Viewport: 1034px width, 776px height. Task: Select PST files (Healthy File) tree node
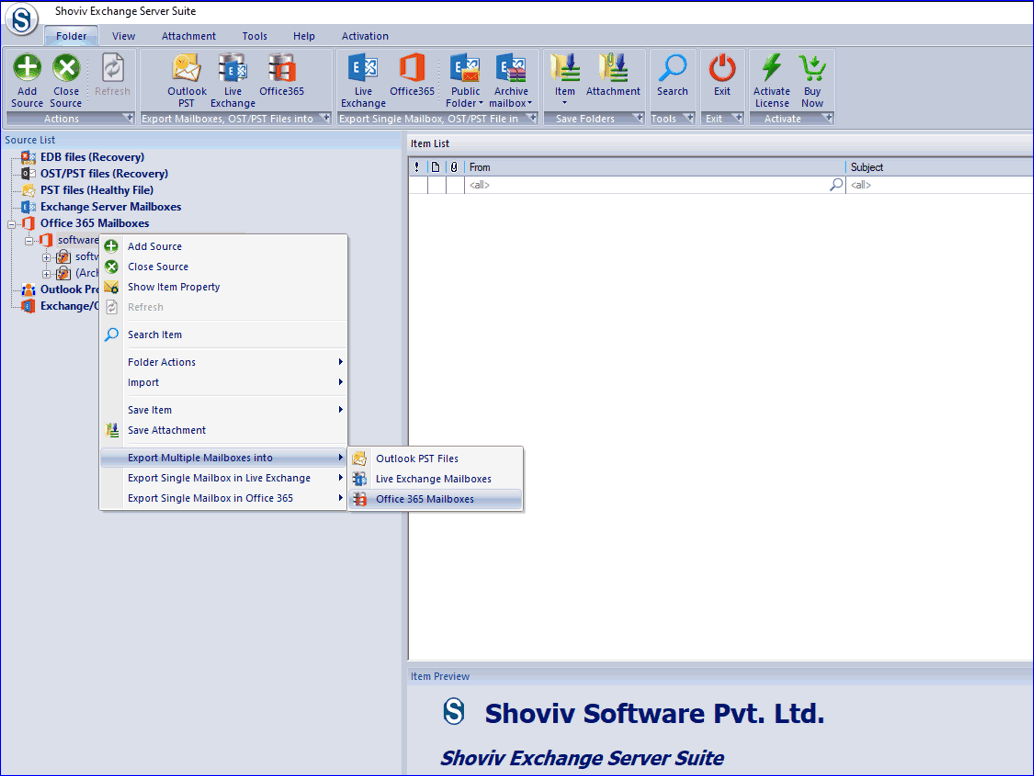coord(97,190)
